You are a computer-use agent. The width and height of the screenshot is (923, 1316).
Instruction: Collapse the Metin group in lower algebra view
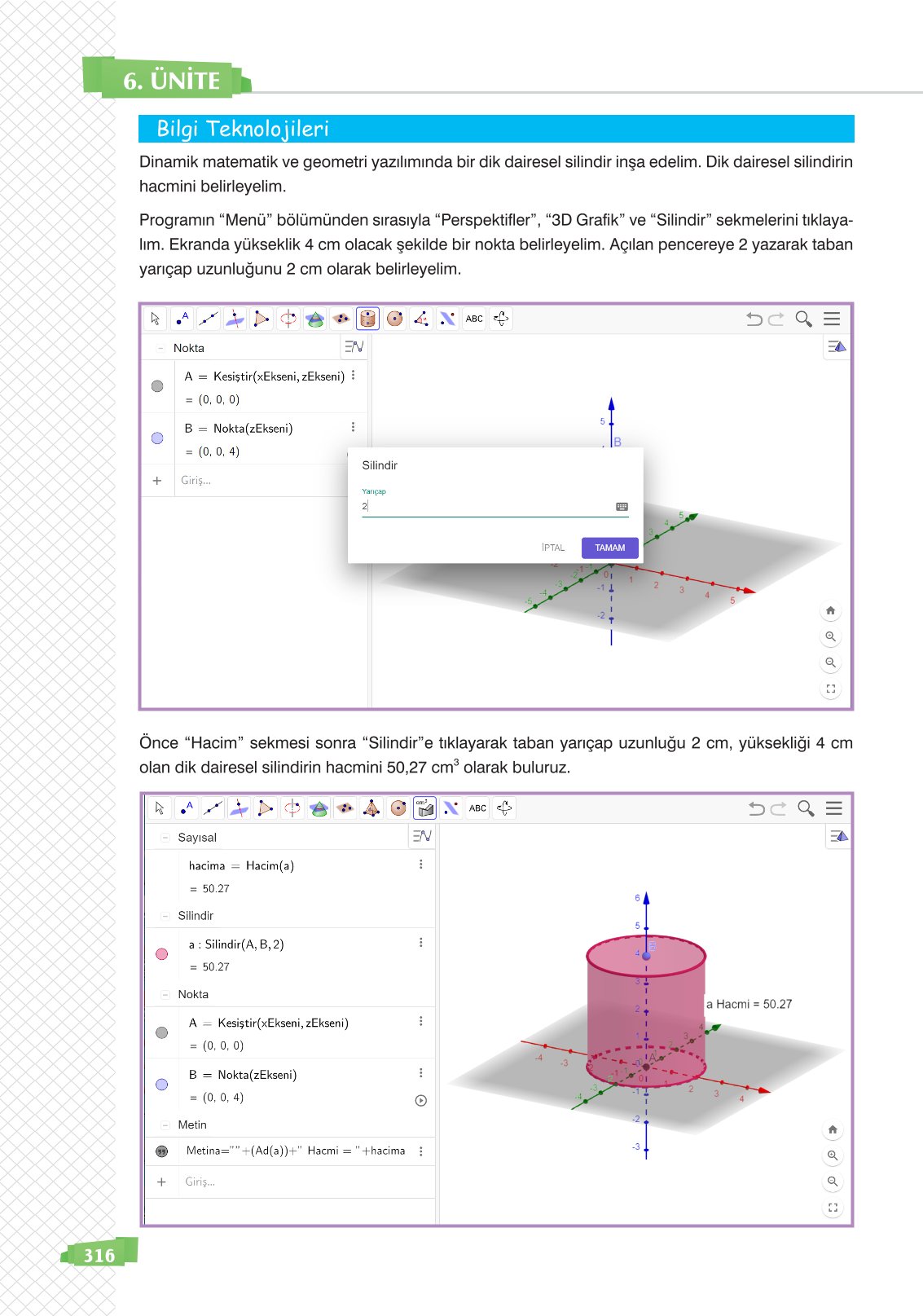click(x=165, y=1125)
